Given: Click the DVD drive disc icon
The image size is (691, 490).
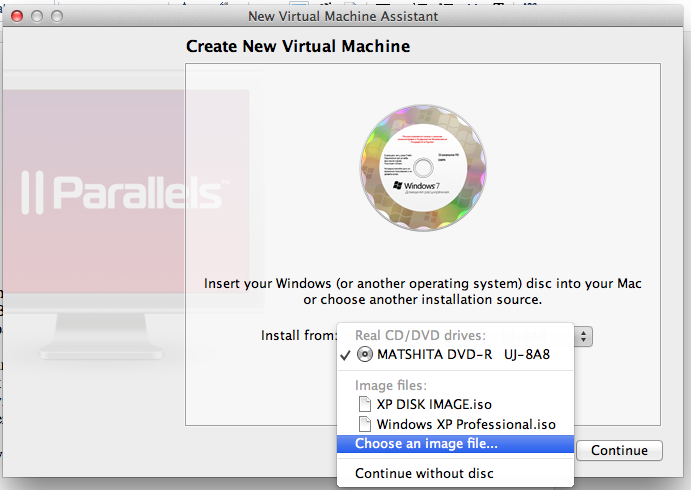Looking at the screenshot, I should coord(364,354).
